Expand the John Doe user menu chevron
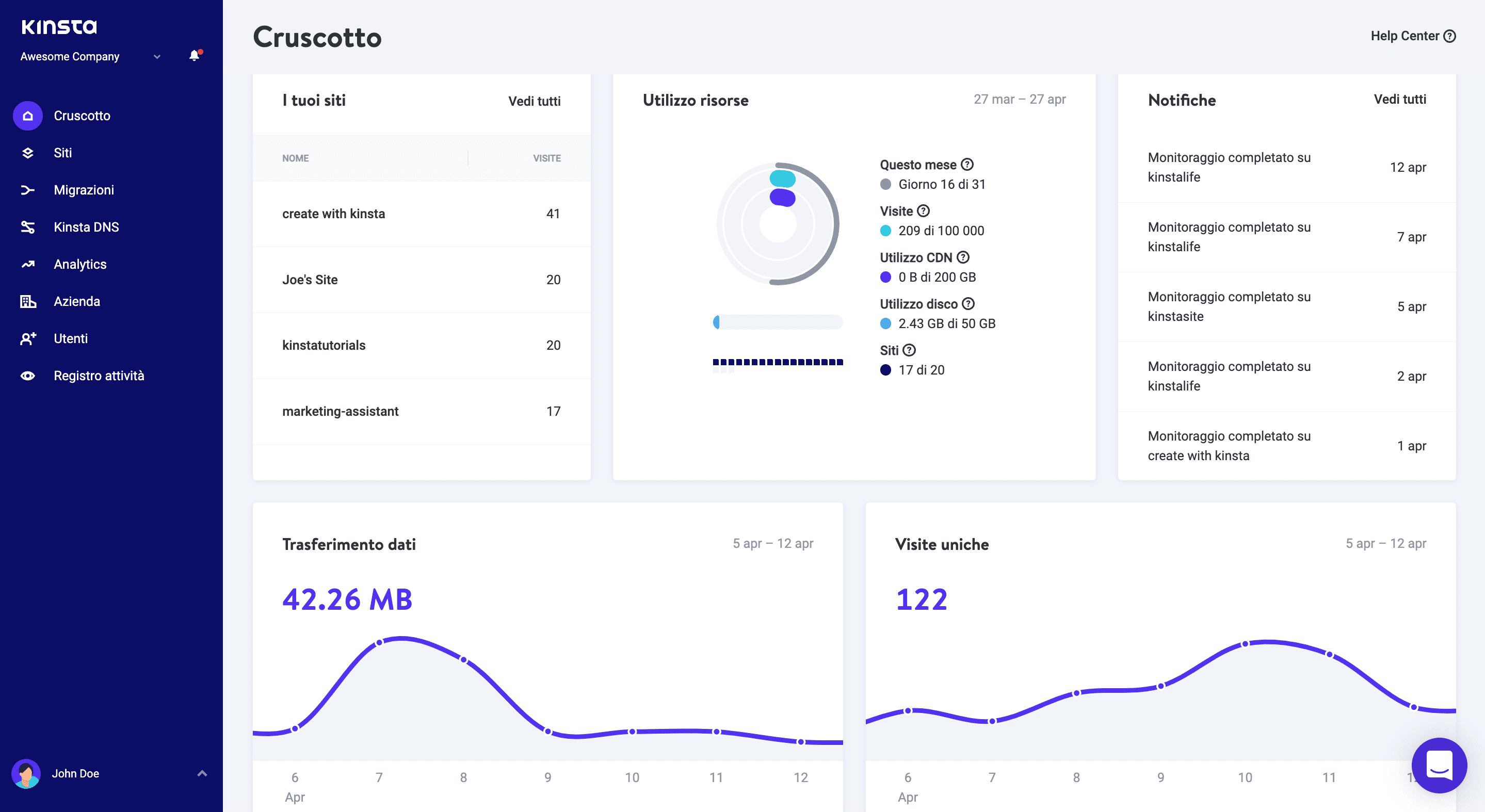 (x=202, y=773)
